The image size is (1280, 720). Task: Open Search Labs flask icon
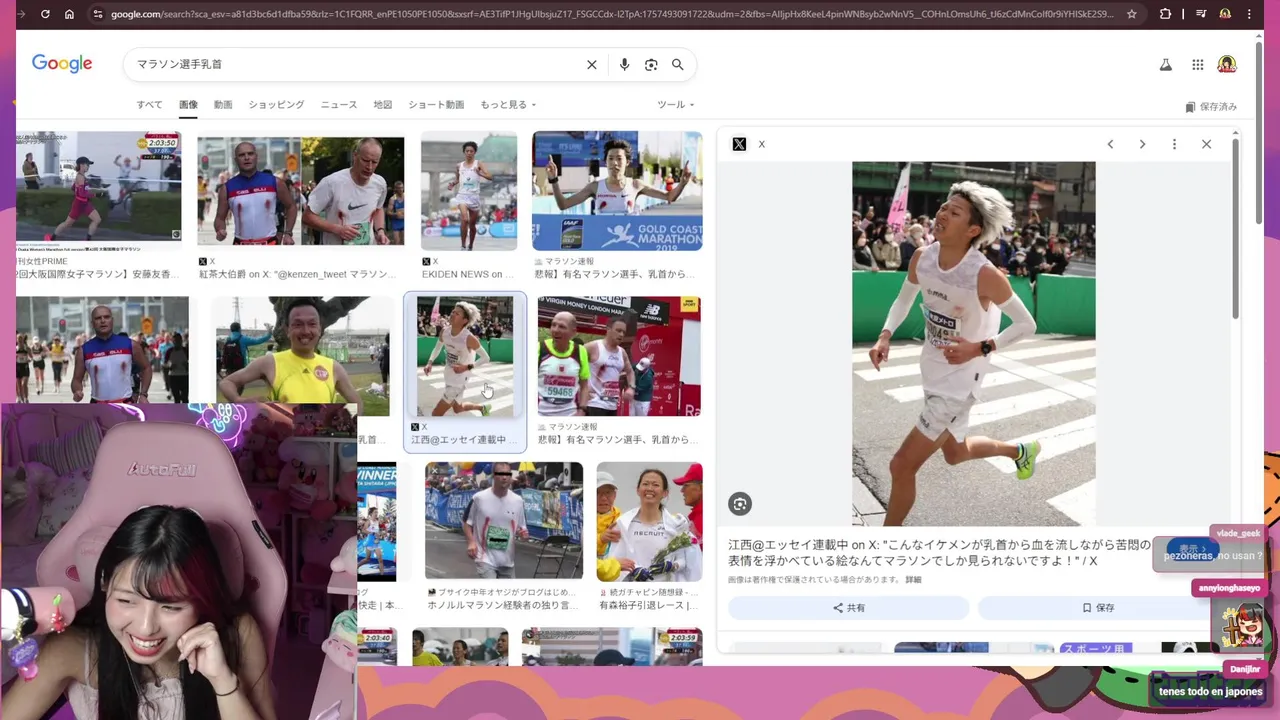(x=1165, y=64)
